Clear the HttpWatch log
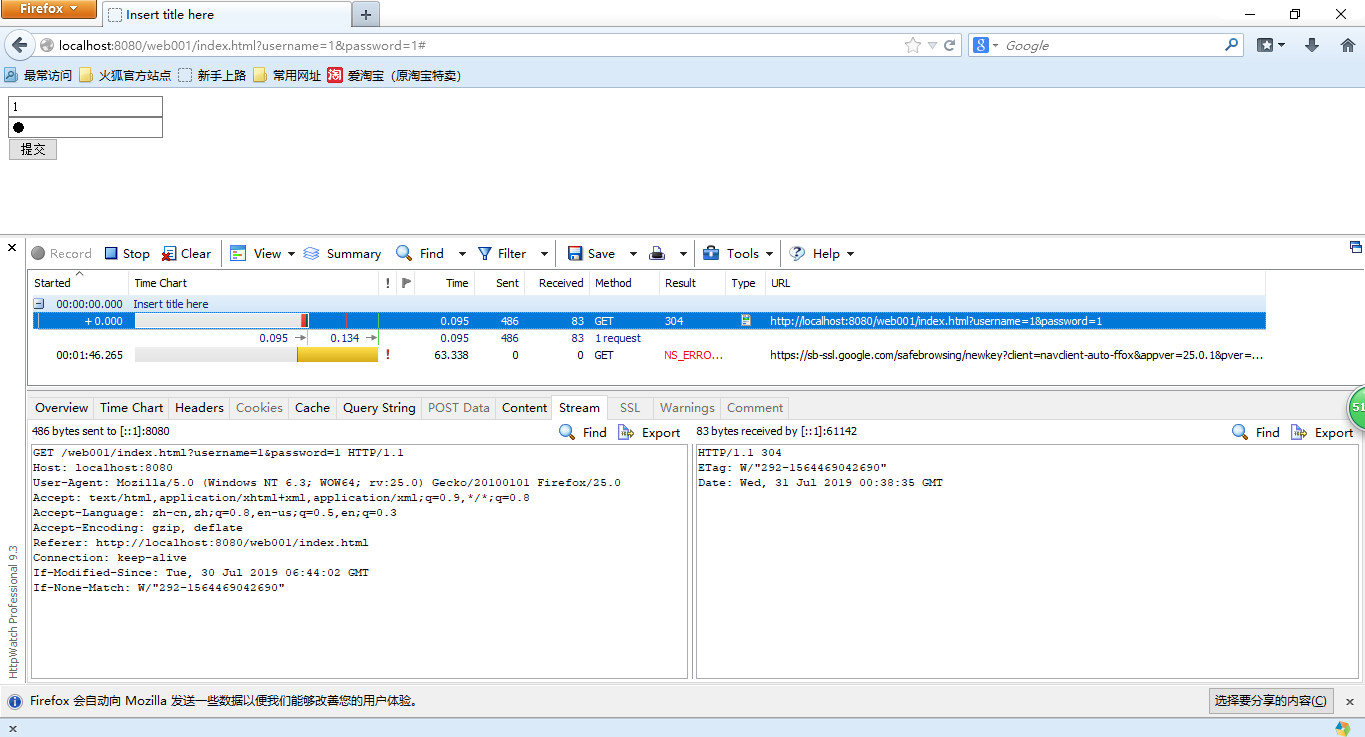The width and height of the screenshot is (1365, 737). point(186,253)
